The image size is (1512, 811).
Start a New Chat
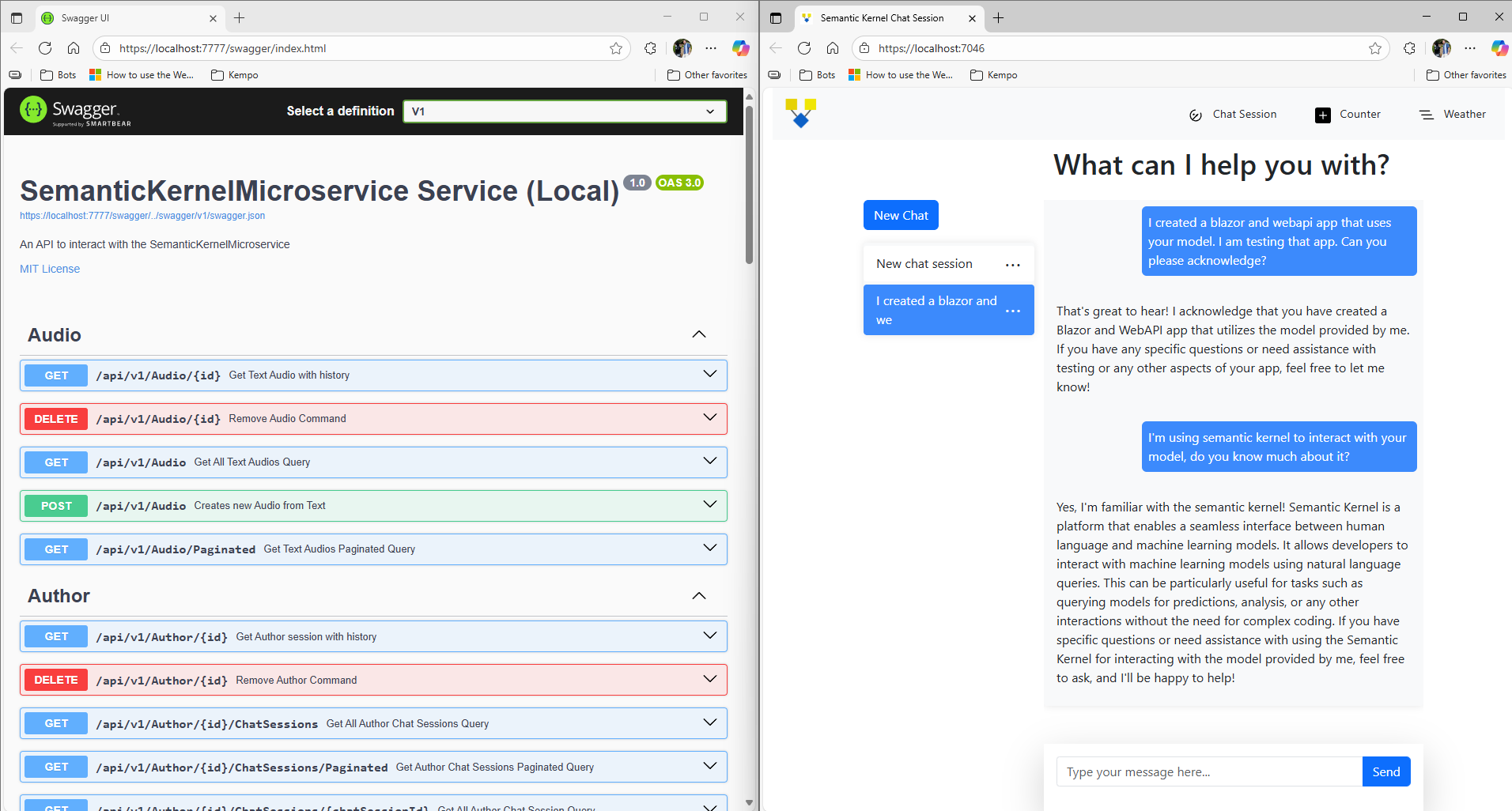(901, 215)
